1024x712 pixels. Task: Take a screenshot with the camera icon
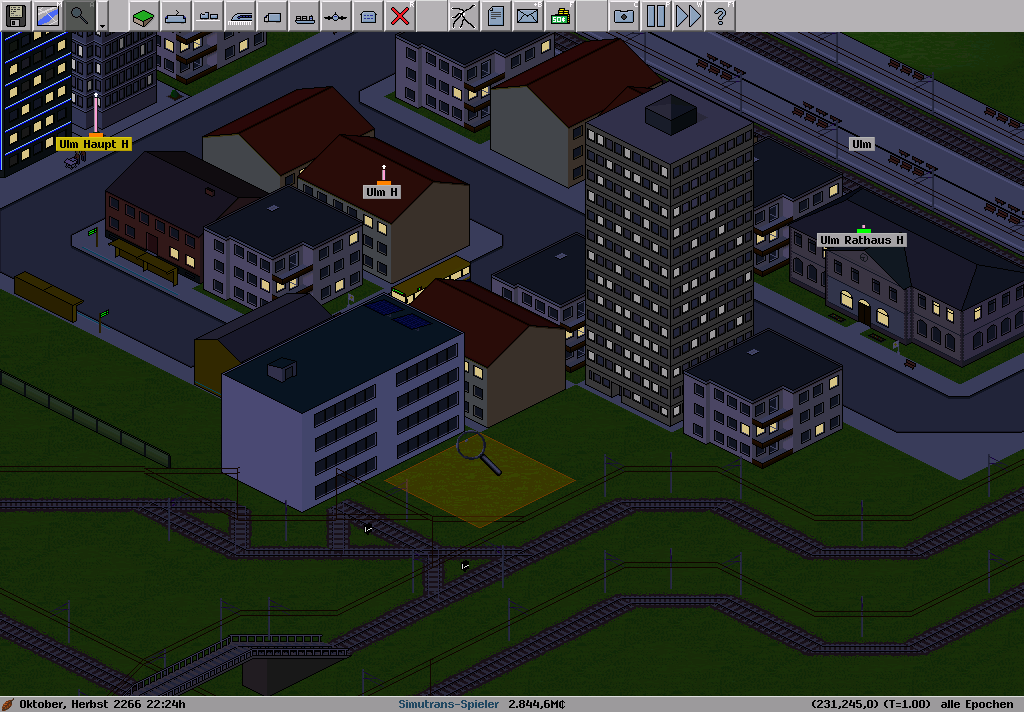(623, 15)
